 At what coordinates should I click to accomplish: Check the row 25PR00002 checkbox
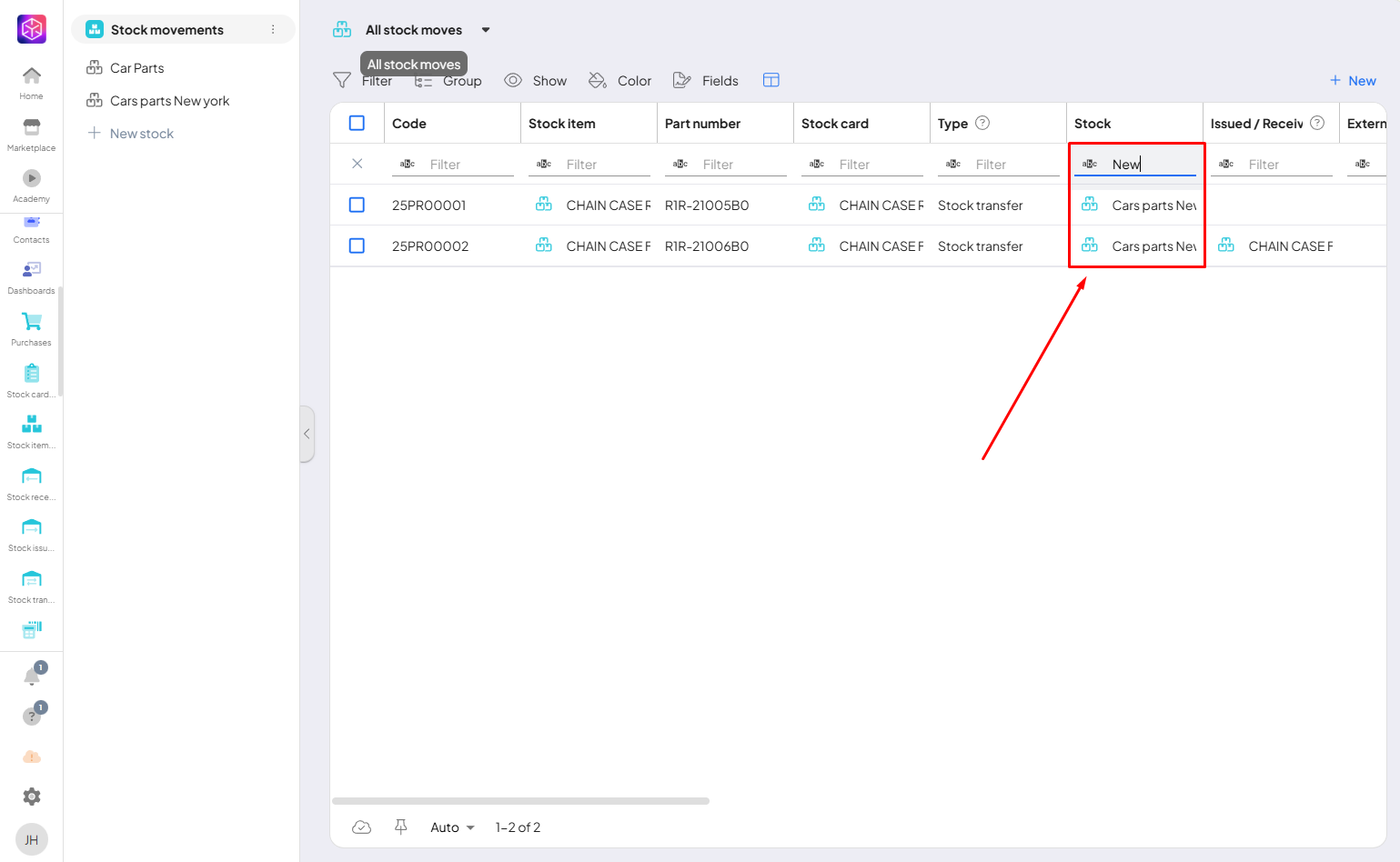click(x=357, y=246)
